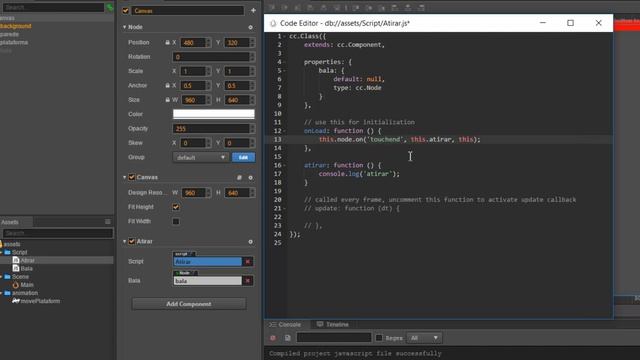Click the Script property Atirar field
Screen dimensions: 640x360
(x=207, y=262)
